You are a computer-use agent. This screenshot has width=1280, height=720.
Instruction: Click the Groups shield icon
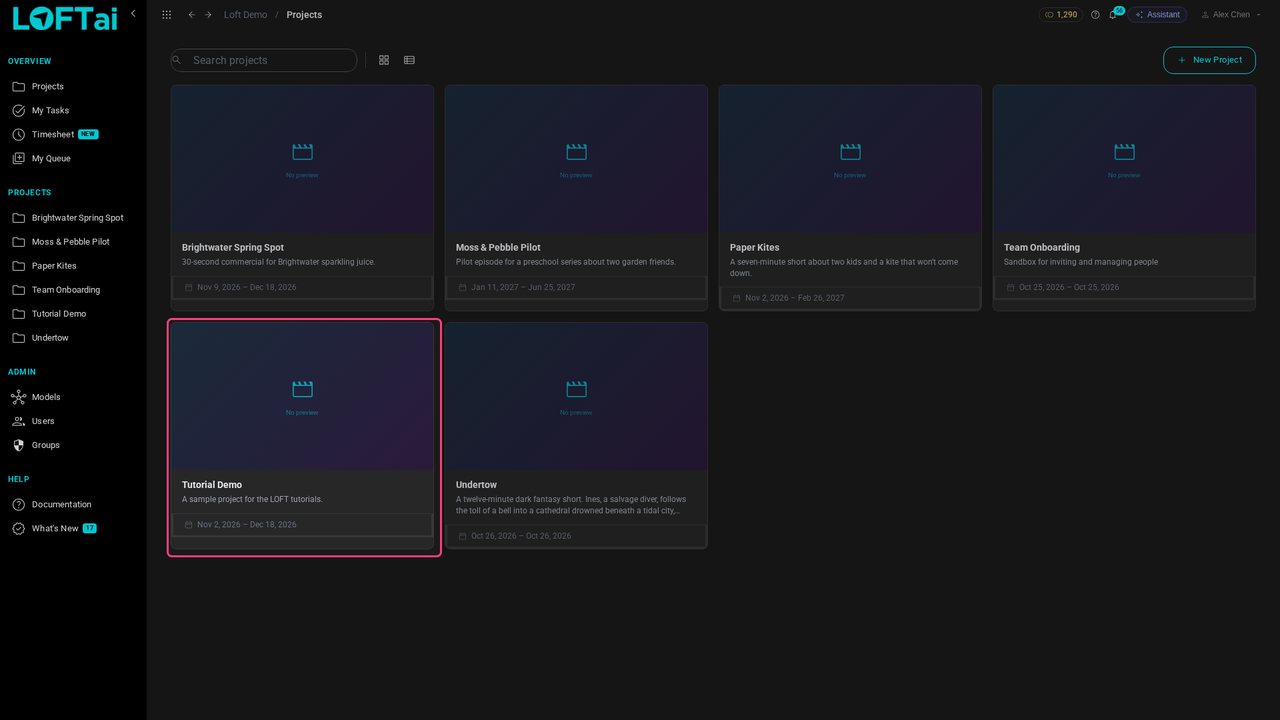(x=18, y=445)
